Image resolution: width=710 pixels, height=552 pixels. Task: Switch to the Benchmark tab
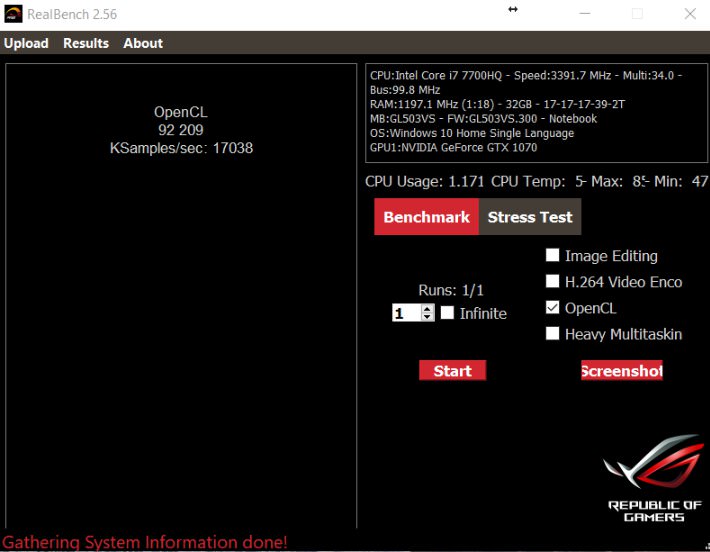(x=426, y=217)
